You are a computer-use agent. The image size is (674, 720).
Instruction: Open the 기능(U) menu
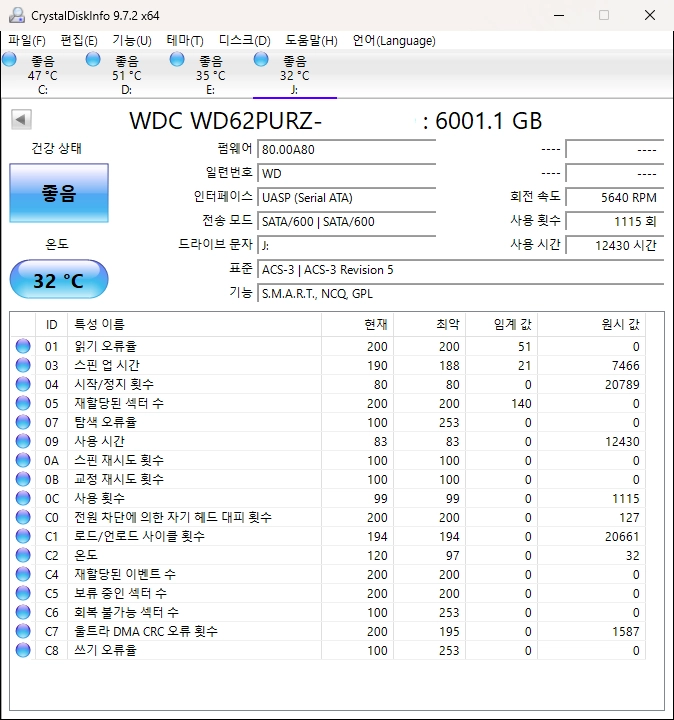click(x=132, y=41)
